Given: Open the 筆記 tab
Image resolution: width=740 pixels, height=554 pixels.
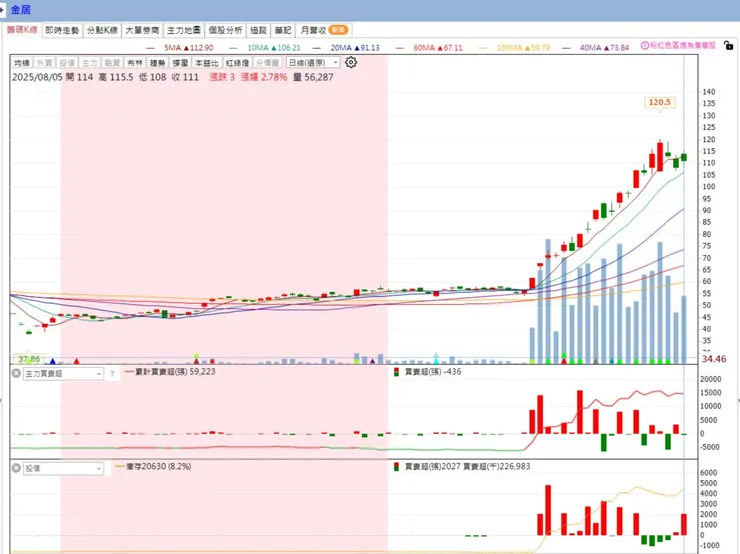Looking at the screenshot, I should click(x=283, y=30).
